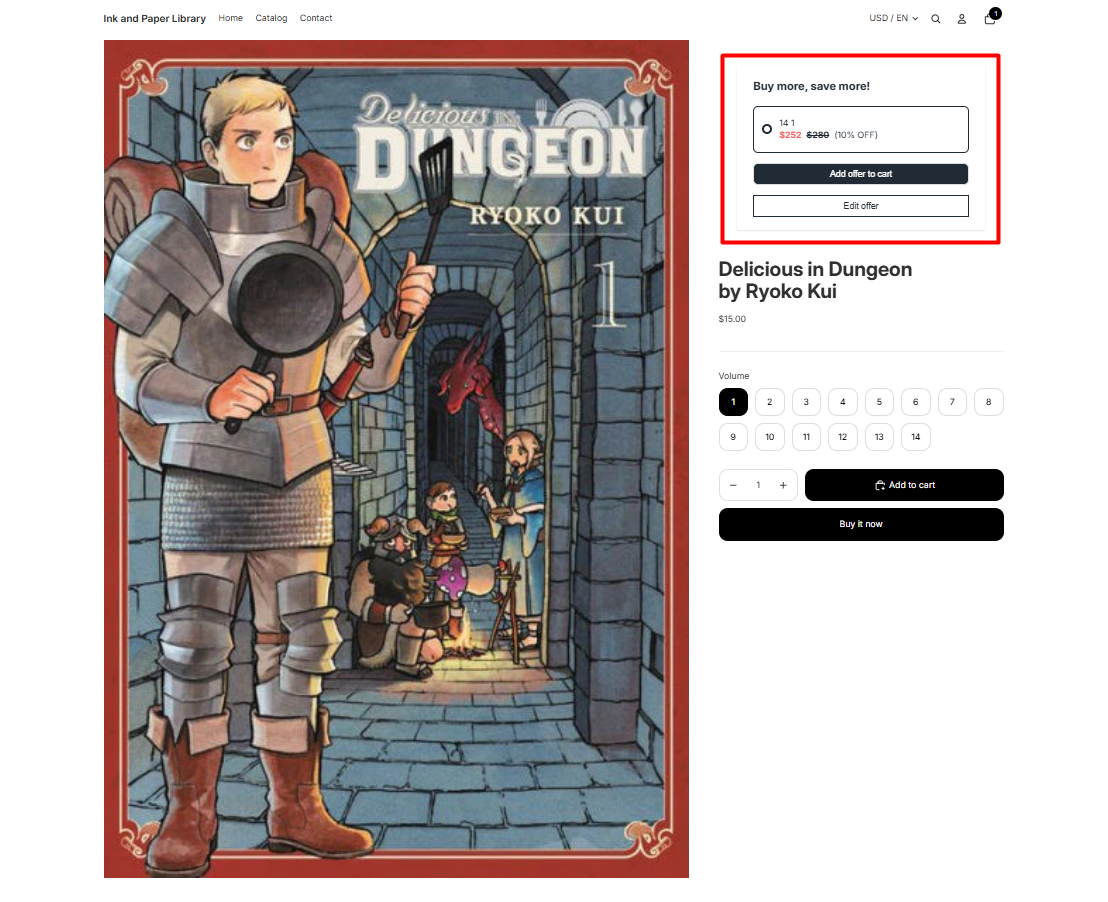The width and height of the screenshot is (1108, 902).
Task: Open the Contact page link
Action: [316, 18]
